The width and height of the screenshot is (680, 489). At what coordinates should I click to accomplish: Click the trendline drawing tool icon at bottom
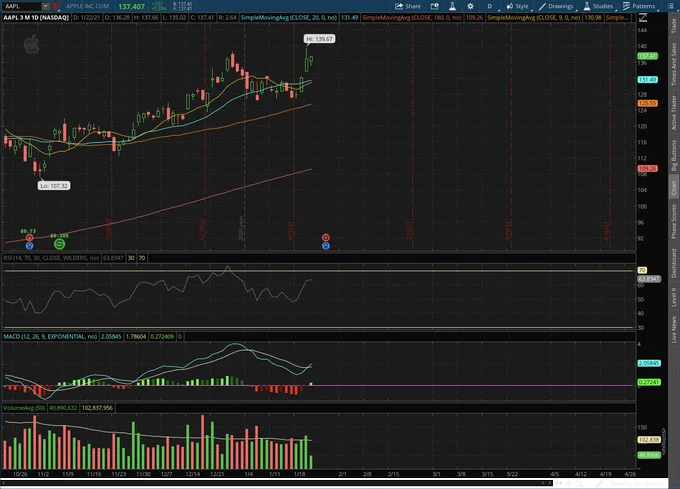coord(600,483)
